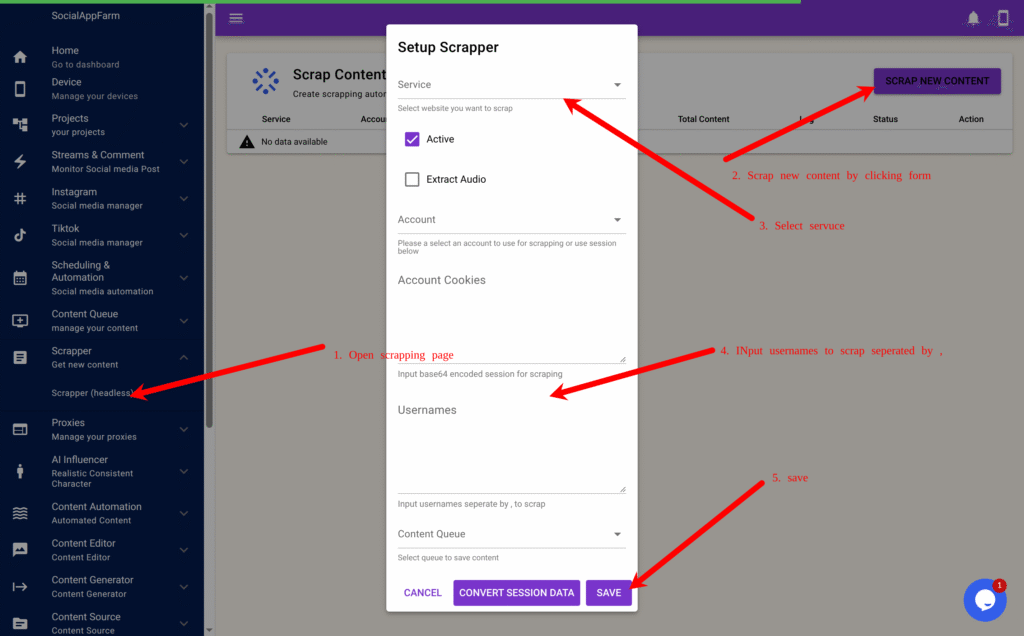This screenshot has height=636, width=1024.
Task: Click the Tiktok music note icon
Action: click(x=20, y=235)
